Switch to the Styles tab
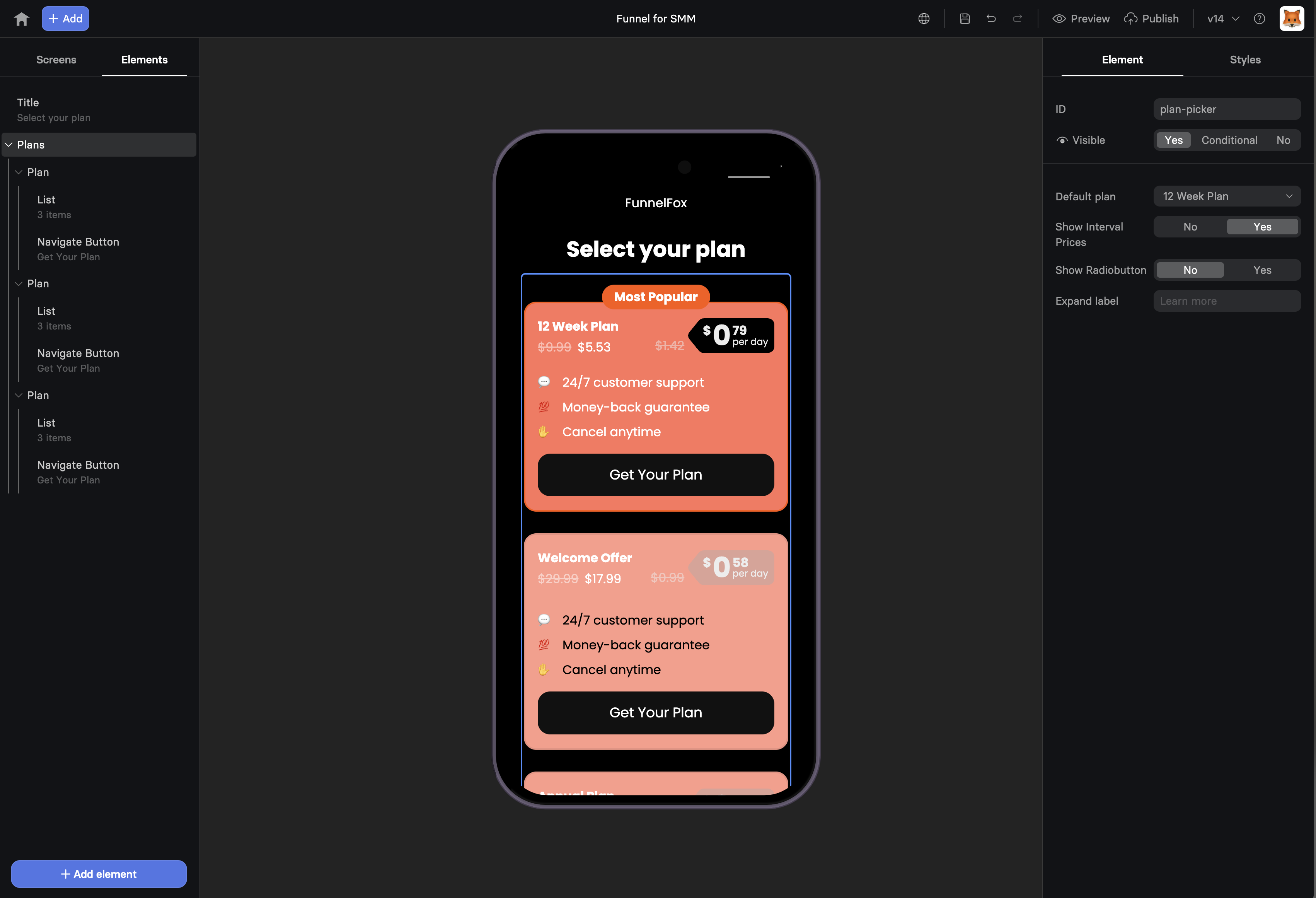This screenshot has width=1316, height=898. click(1244, 60)
